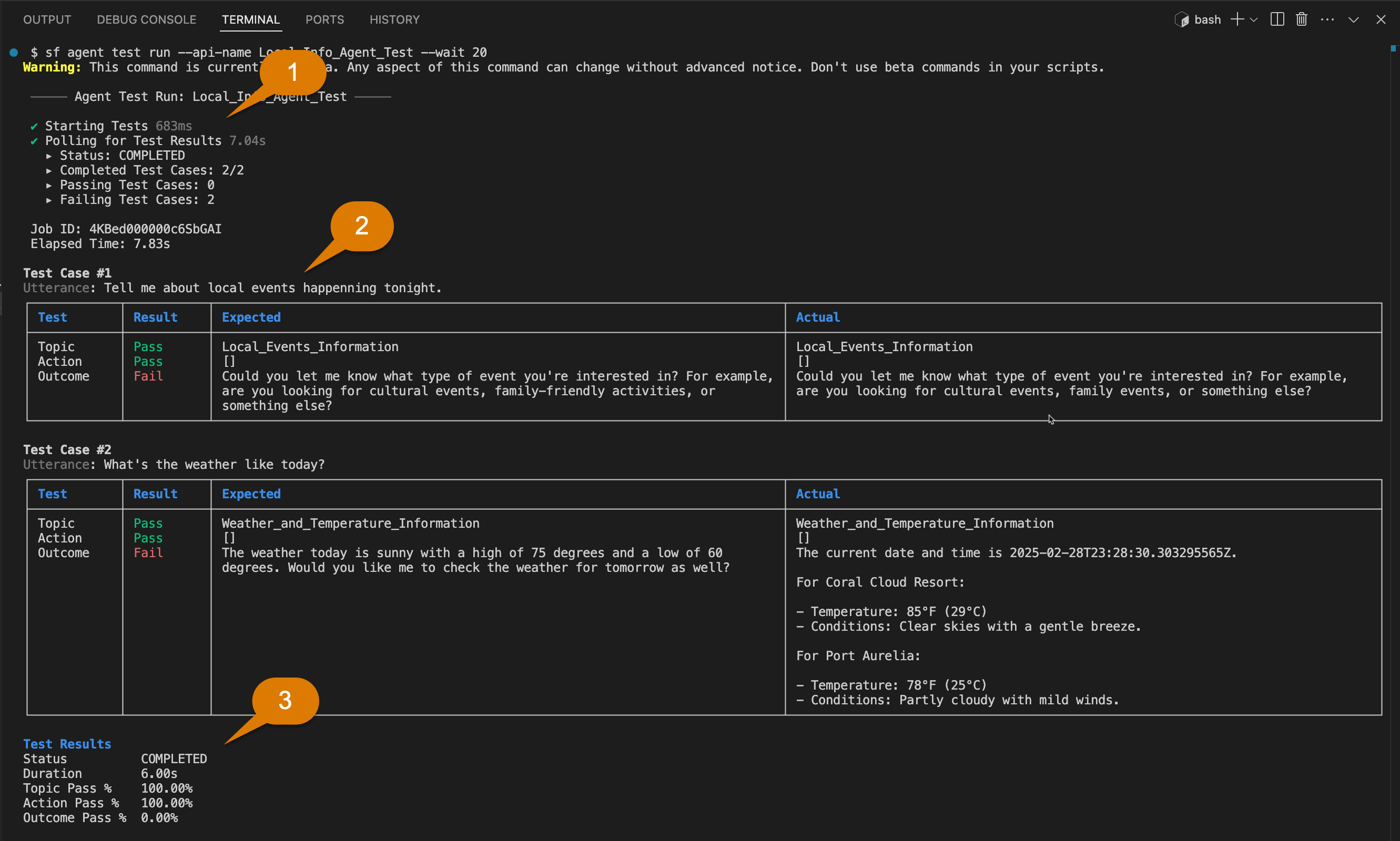1400x841 pixels.
Task: Click the 'Test Case #2' heading
Action: (x=67, y=450)
